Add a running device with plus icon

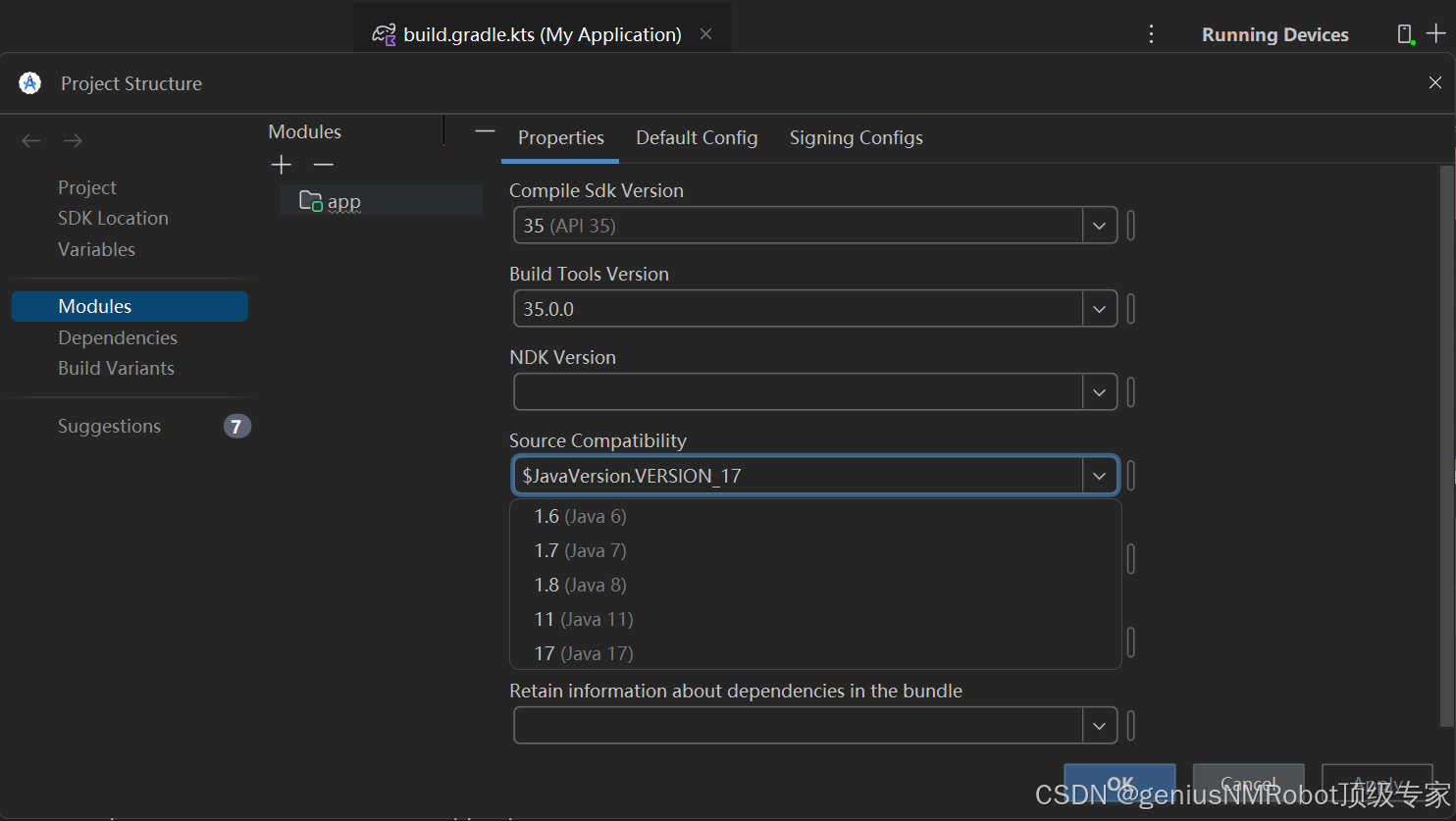pos(1436,33)
